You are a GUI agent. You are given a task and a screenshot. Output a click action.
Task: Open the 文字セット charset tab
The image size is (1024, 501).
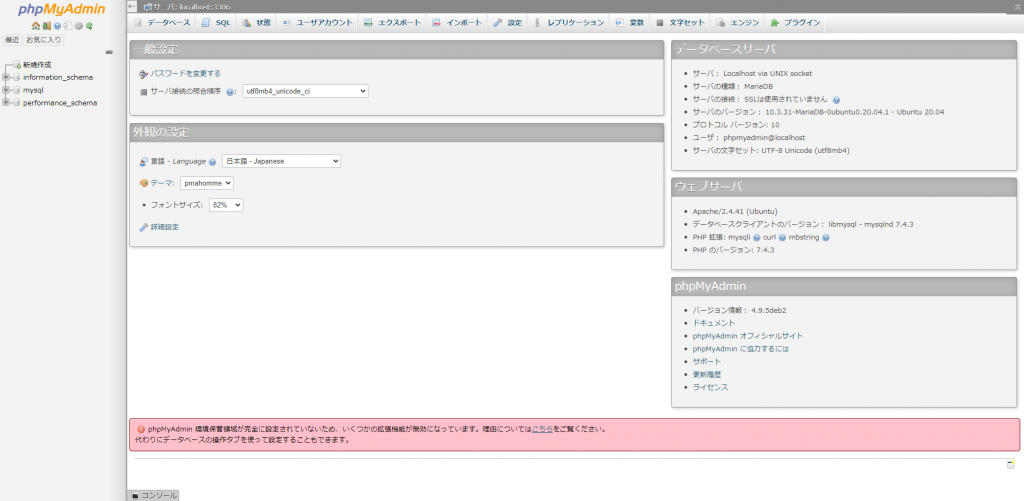click(x=680, y=23)
